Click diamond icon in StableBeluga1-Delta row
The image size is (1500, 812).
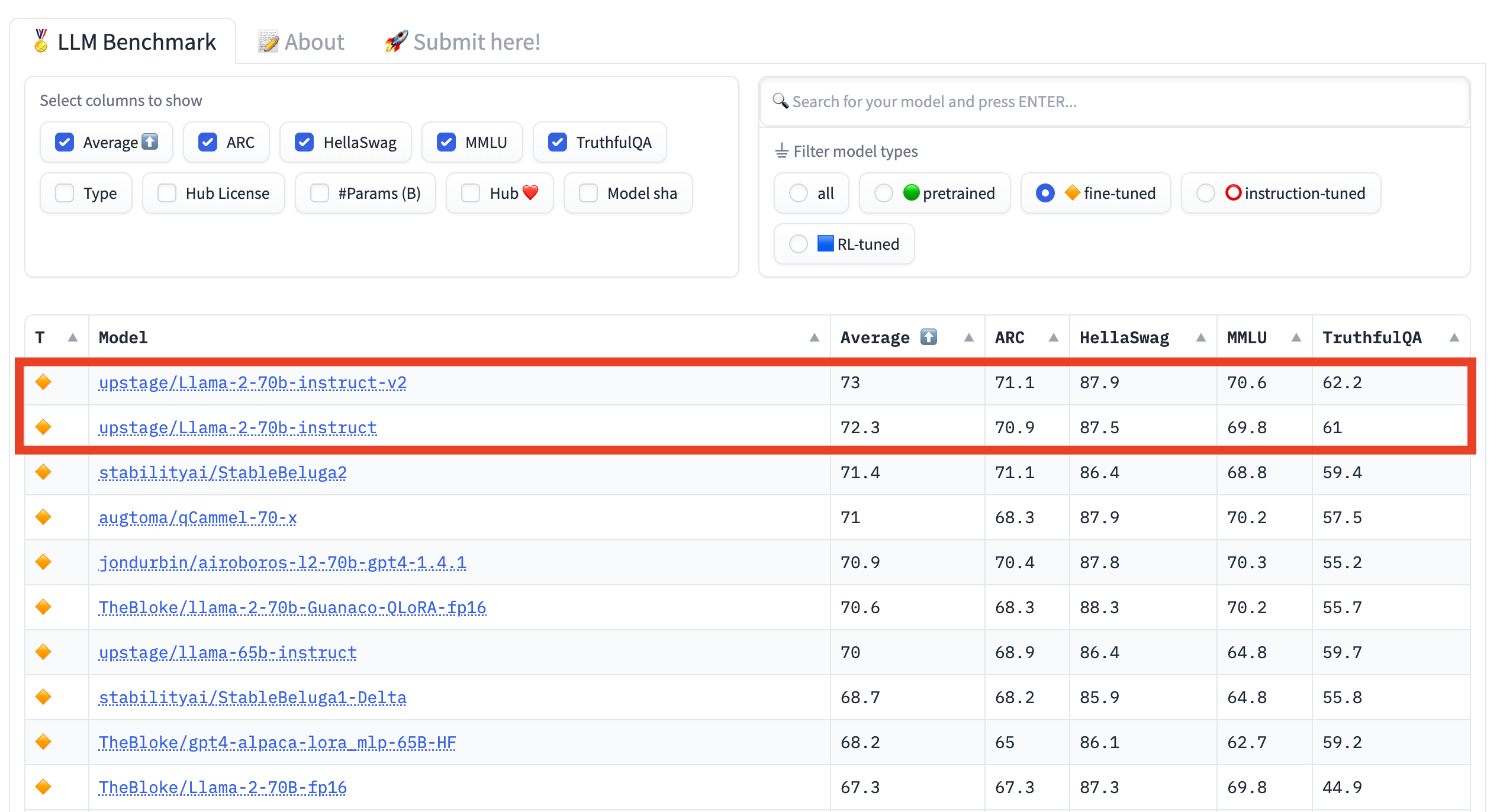pyautogui.click(x=43, y=697)
